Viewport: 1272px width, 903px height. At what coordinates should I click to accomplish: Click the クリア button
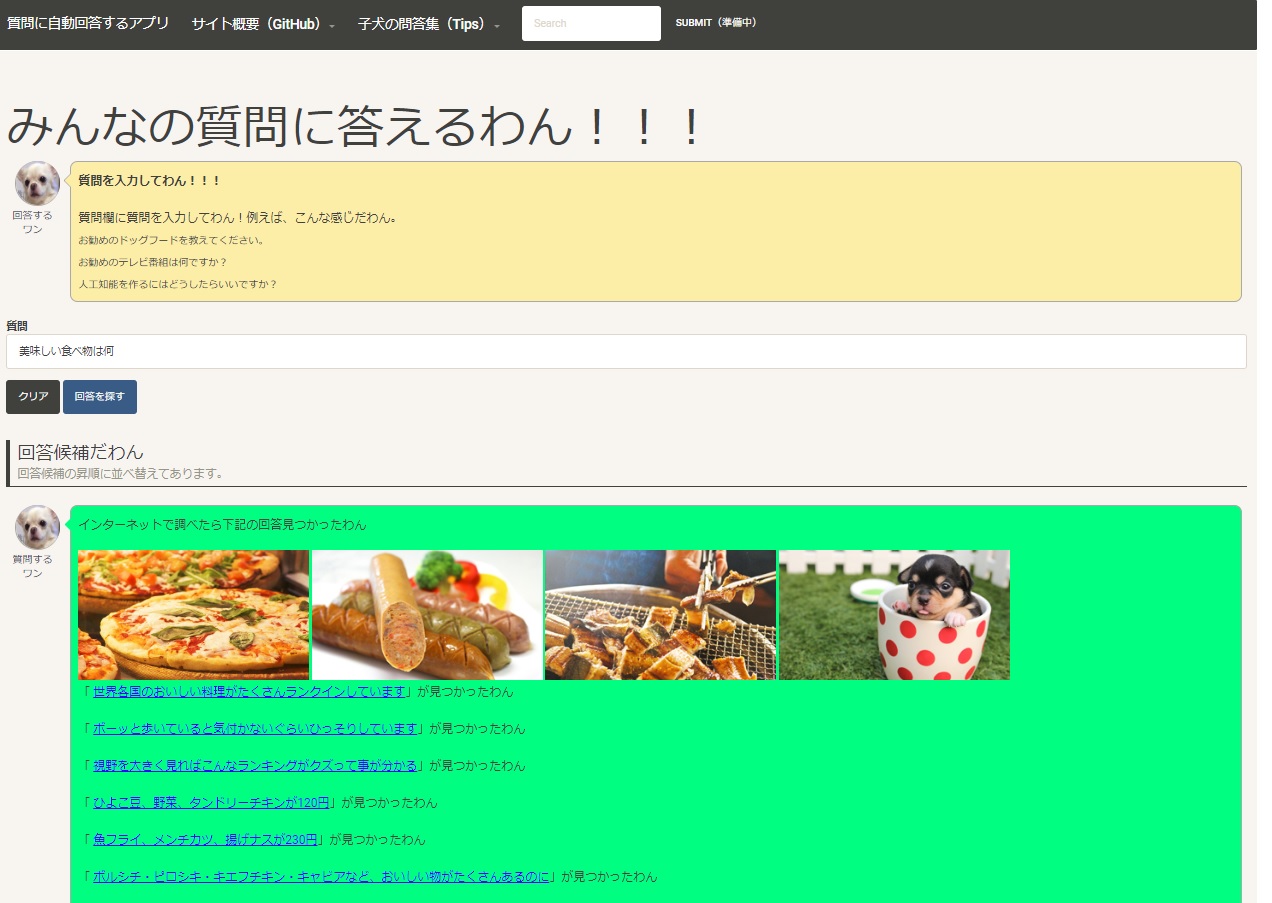click(x=33, y=397)
